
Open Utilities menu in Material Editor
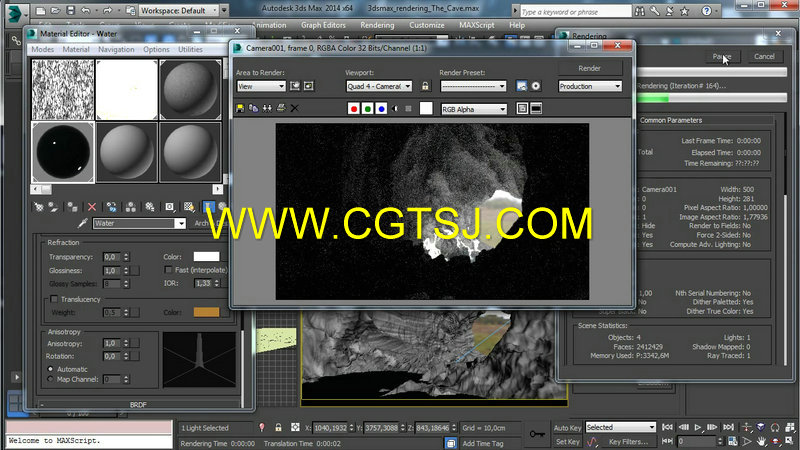[190, 49]
